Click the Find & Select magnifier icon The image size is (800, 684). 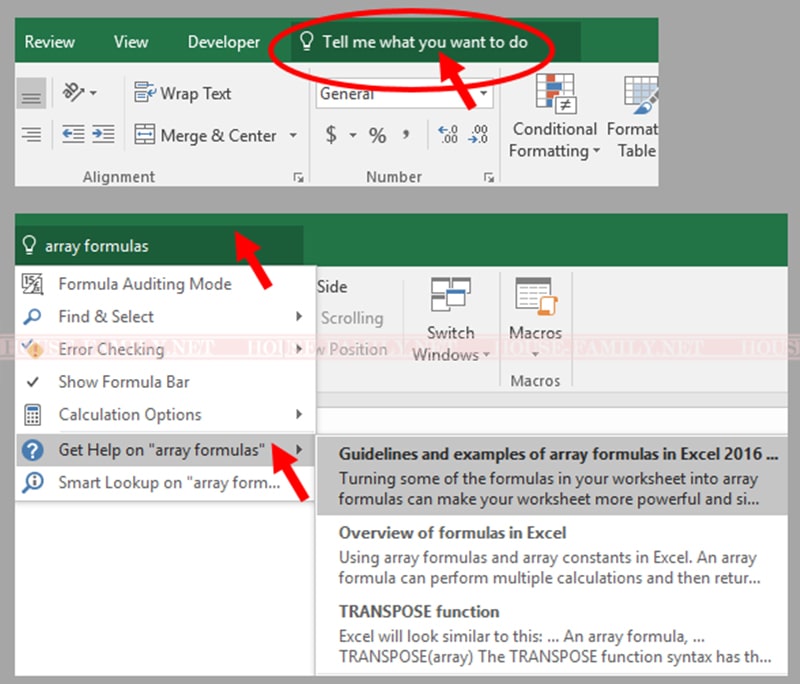(32, 316)
